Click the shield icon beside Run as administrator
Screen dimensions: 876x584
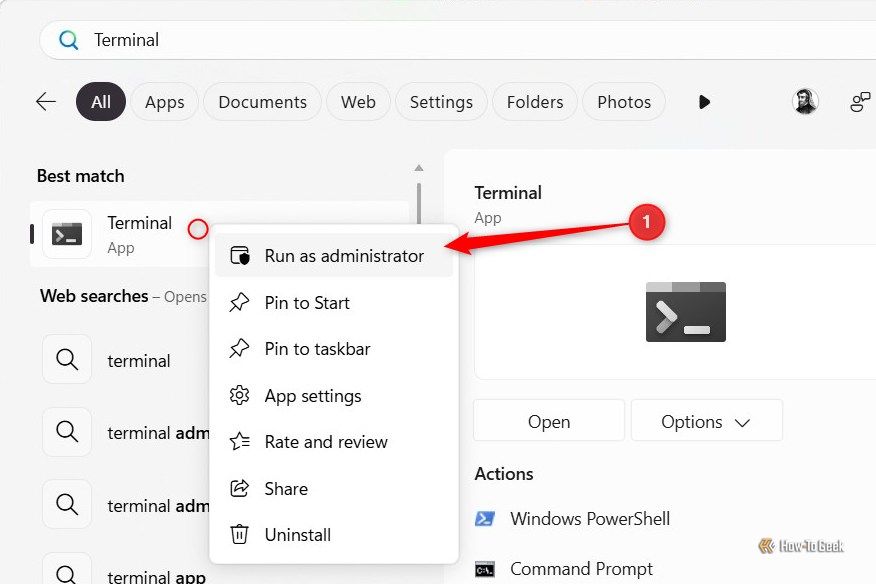240,255
